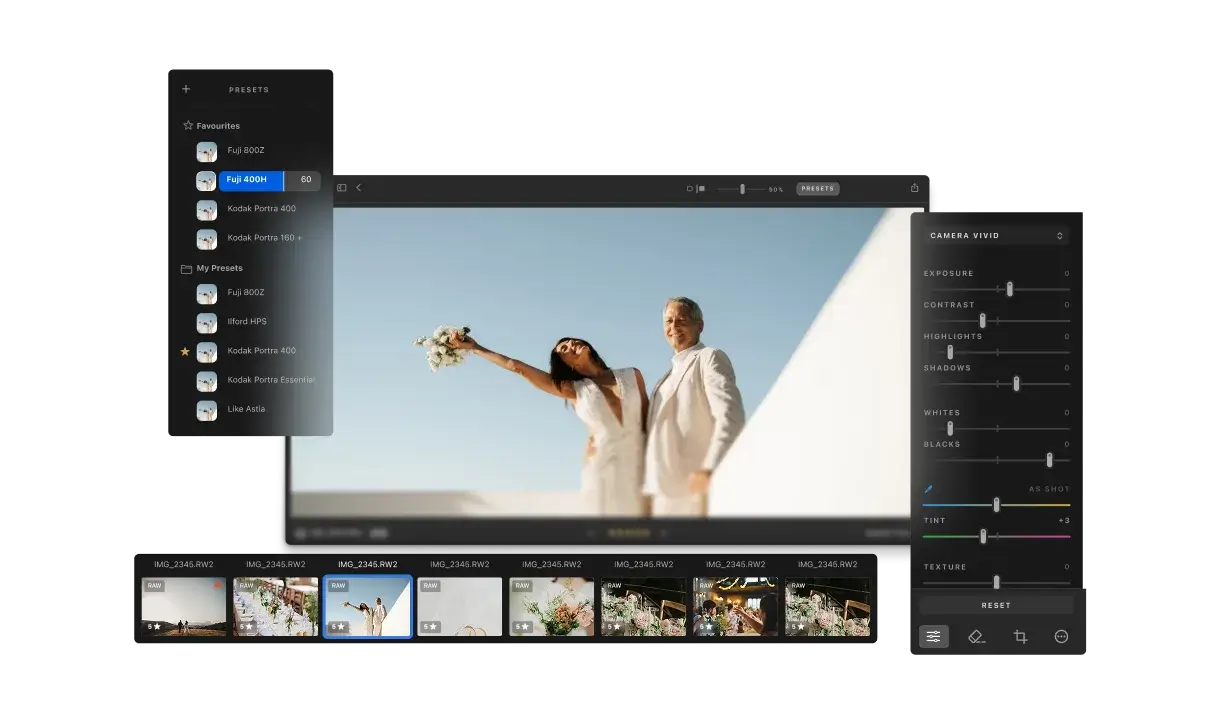Image resolution: width=1215 pixels, height=720 pixels.
Task: Click the Share/Export icon in the toolbar
Action: click(913, 188)
